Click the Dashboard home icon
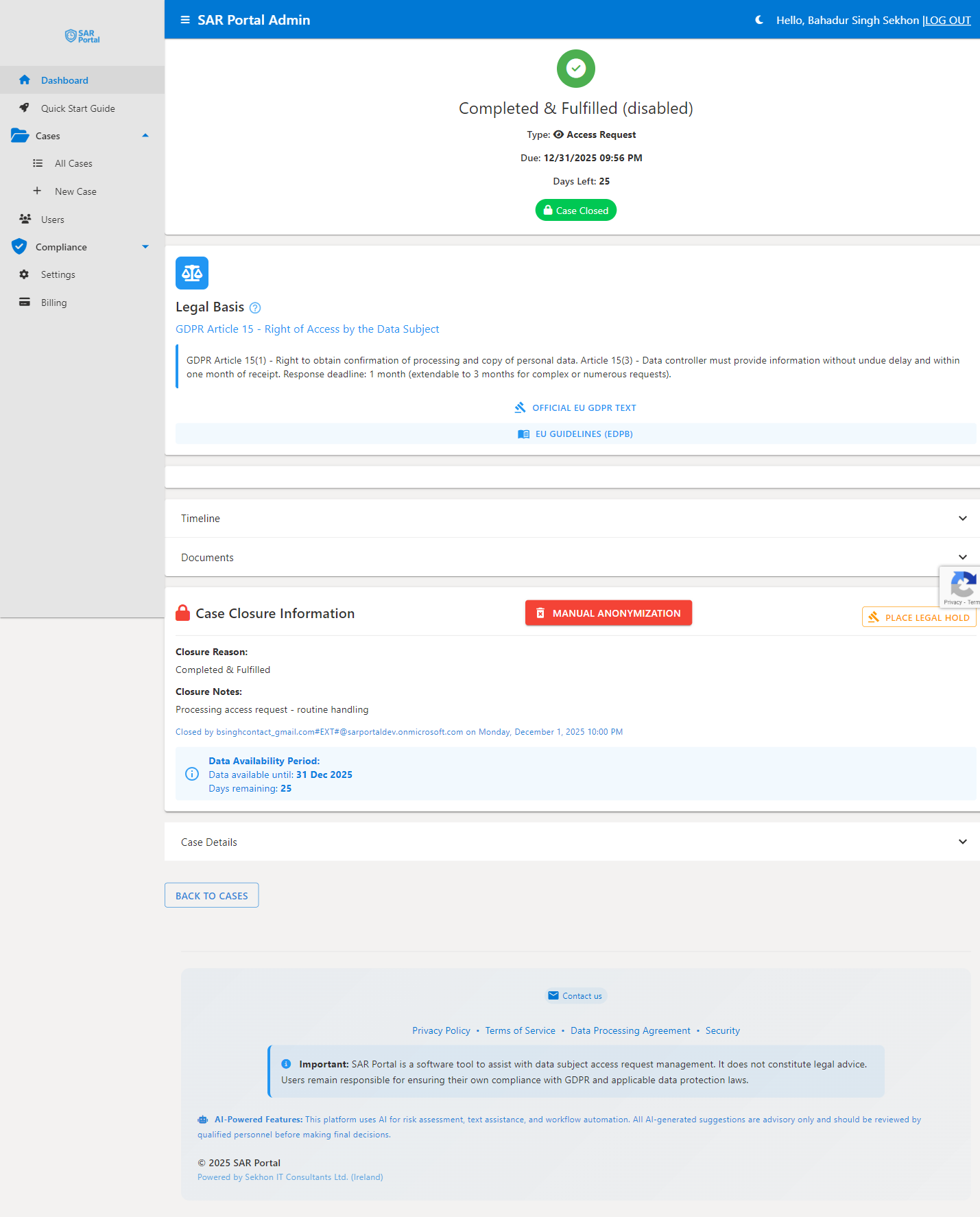This screenshot has height=1217, width=980. pyautogui.click(x=25, y=80)
